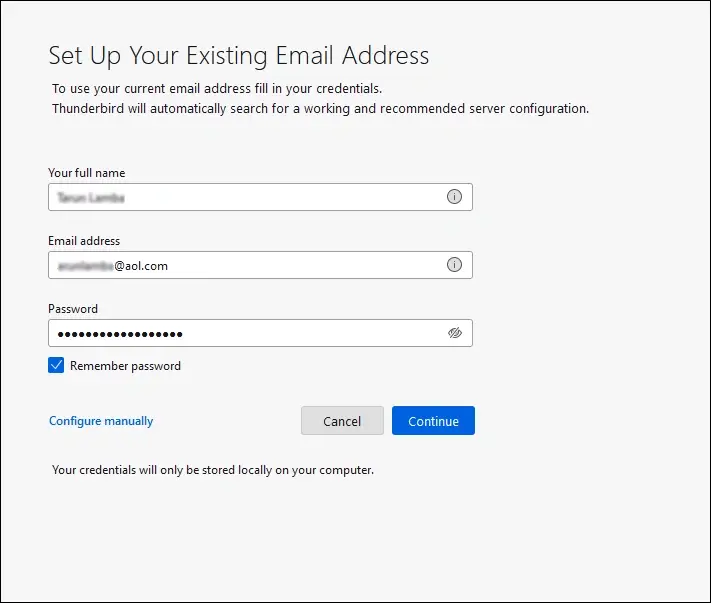The image size is (711, 603).
Task: Click the 'Password' label
Action: tap(73, 309)
